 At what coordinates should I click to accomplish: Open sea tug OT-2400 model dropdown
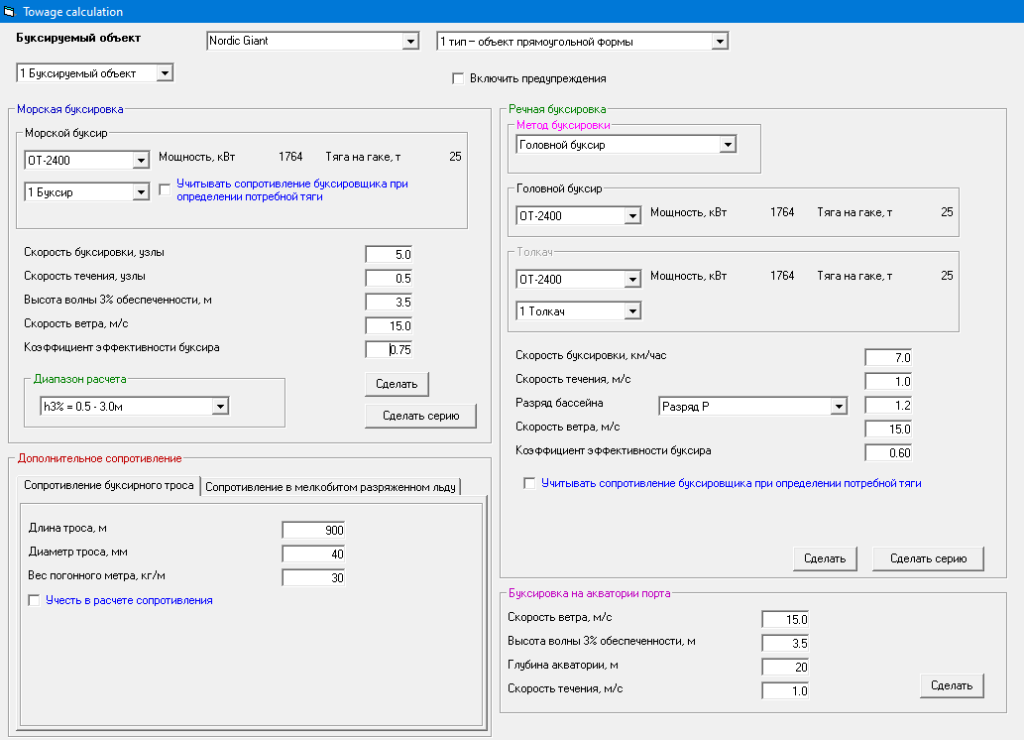tap(140, 160)
